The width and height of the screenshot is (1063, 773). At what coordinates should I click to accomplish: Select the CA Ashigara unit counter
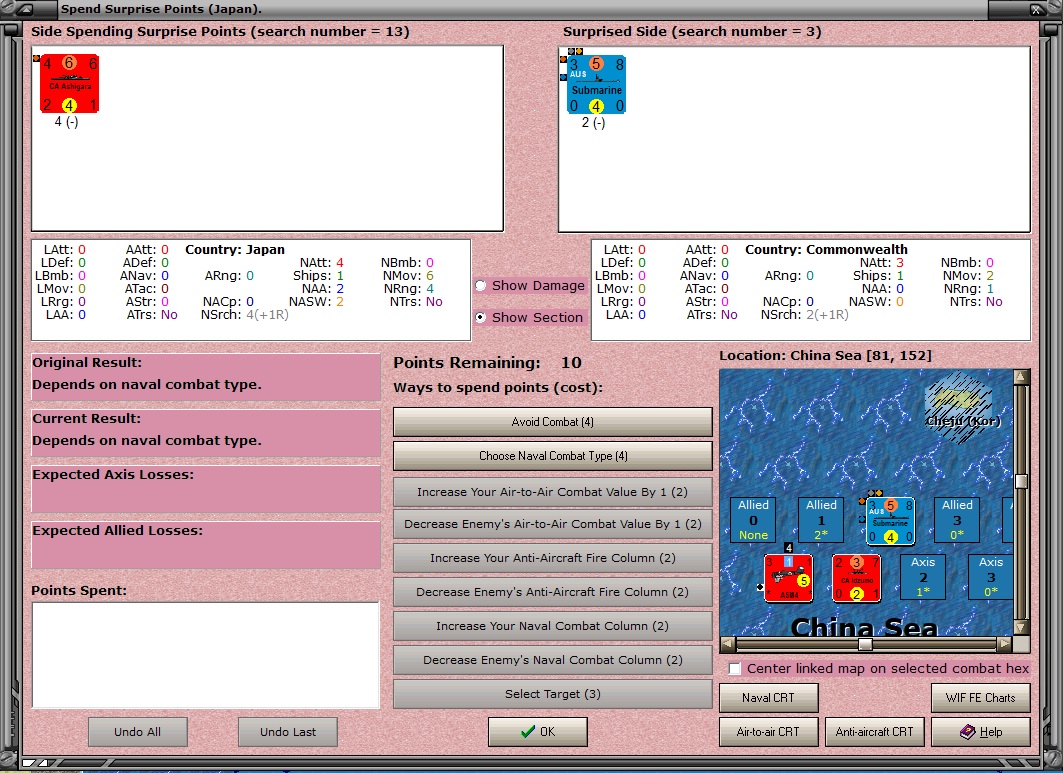point(68,83)
